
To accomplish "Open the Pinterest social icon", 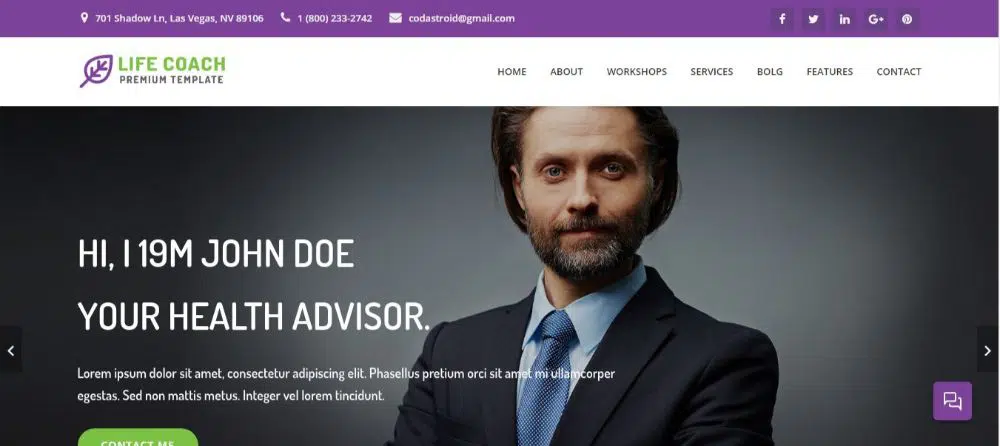I will [907, 19].
